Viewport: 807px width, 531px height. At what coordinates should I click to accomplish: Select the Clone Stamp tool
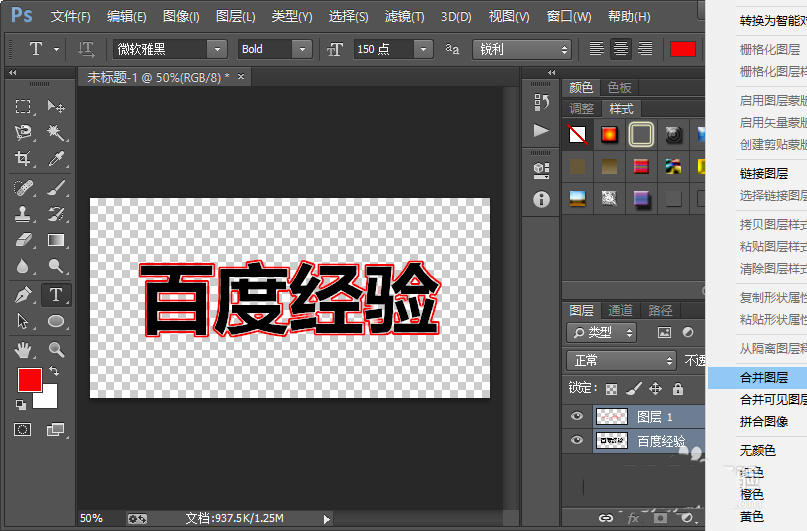coord(23,214)
